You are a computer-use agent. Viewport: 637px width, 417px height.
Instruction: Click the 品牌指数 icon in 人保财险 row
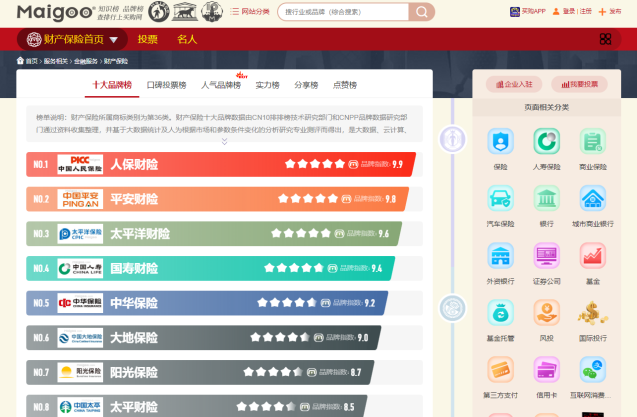pyautogui.click(x=353, y=164)
